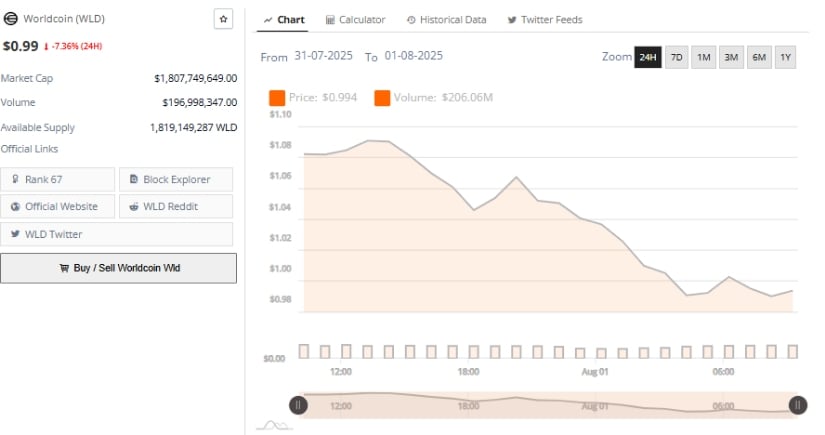Grab the left range navigator handle
825x435 pixels.
298,405
